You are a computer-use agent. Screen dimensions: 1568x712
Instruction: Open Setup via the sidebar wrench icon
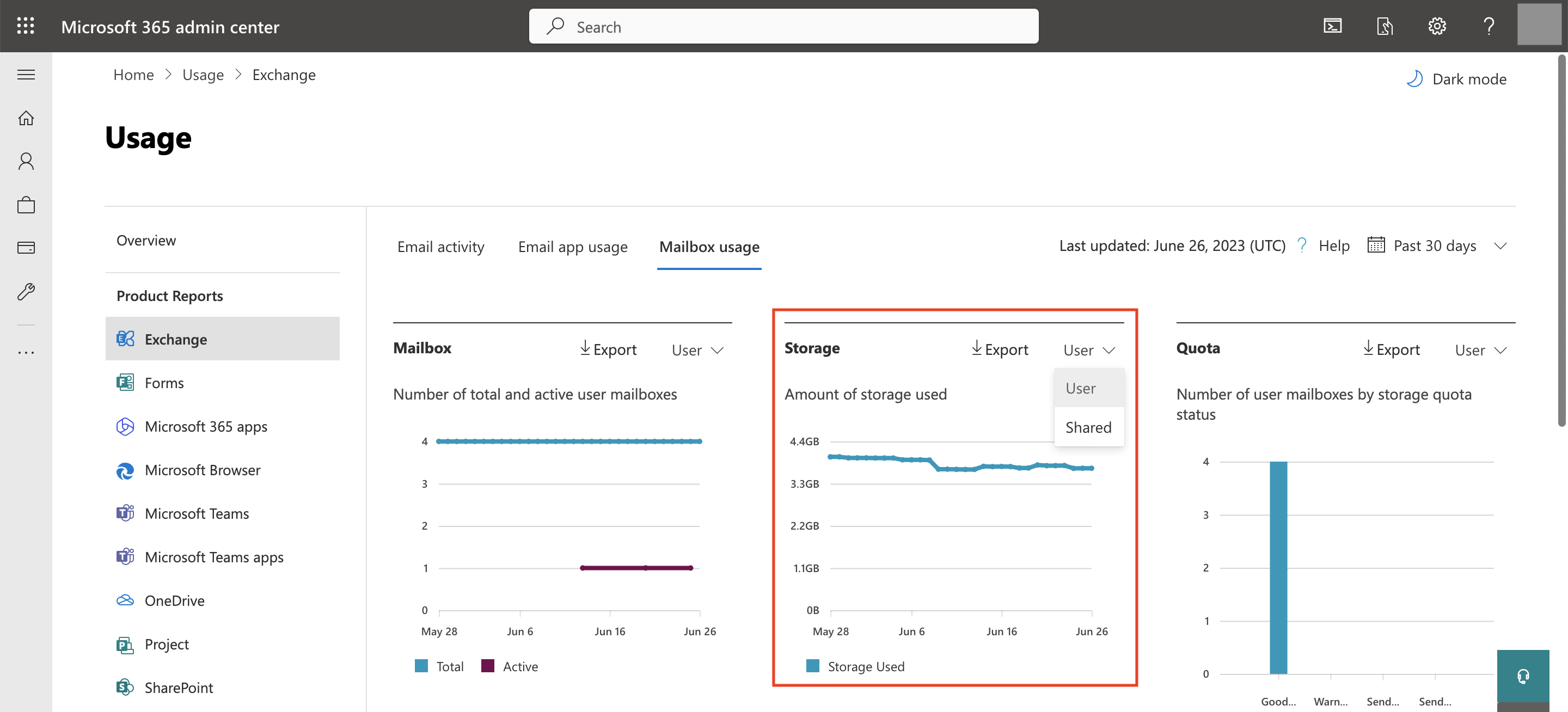(26, 291)
